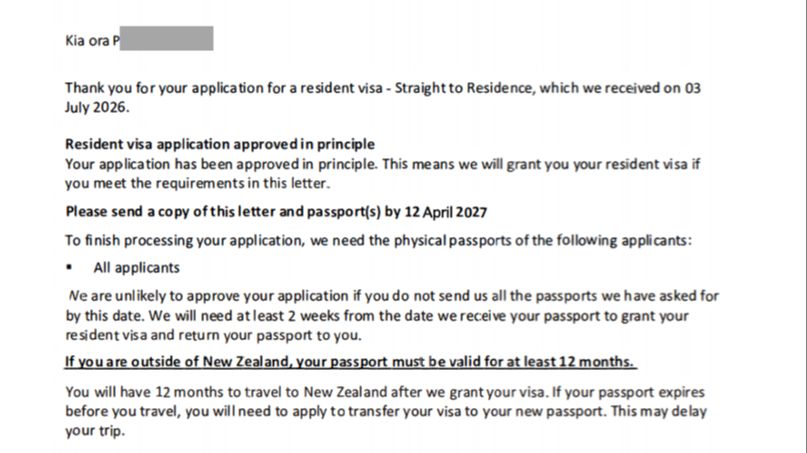
Task: Click the 'All applicants' list item
Action: pyautogui.click(x=136, y=268)
